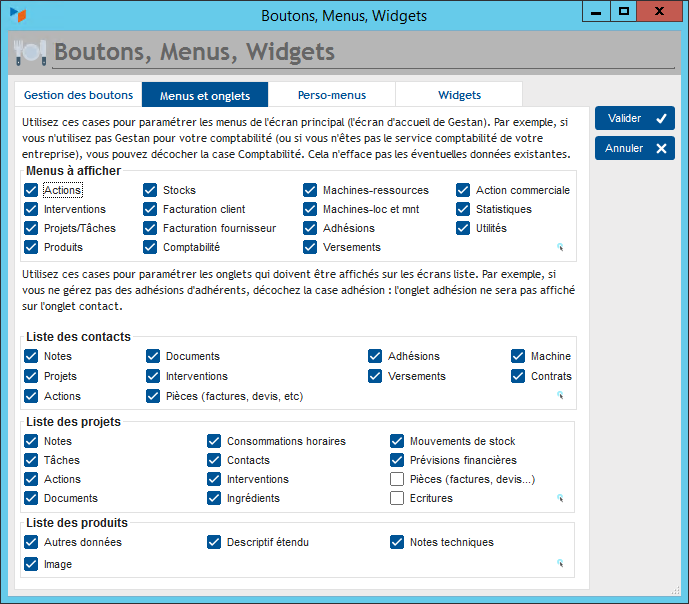
Task: Click the cursor icon in Liste des contacts group
Action: tap(561, 395)
